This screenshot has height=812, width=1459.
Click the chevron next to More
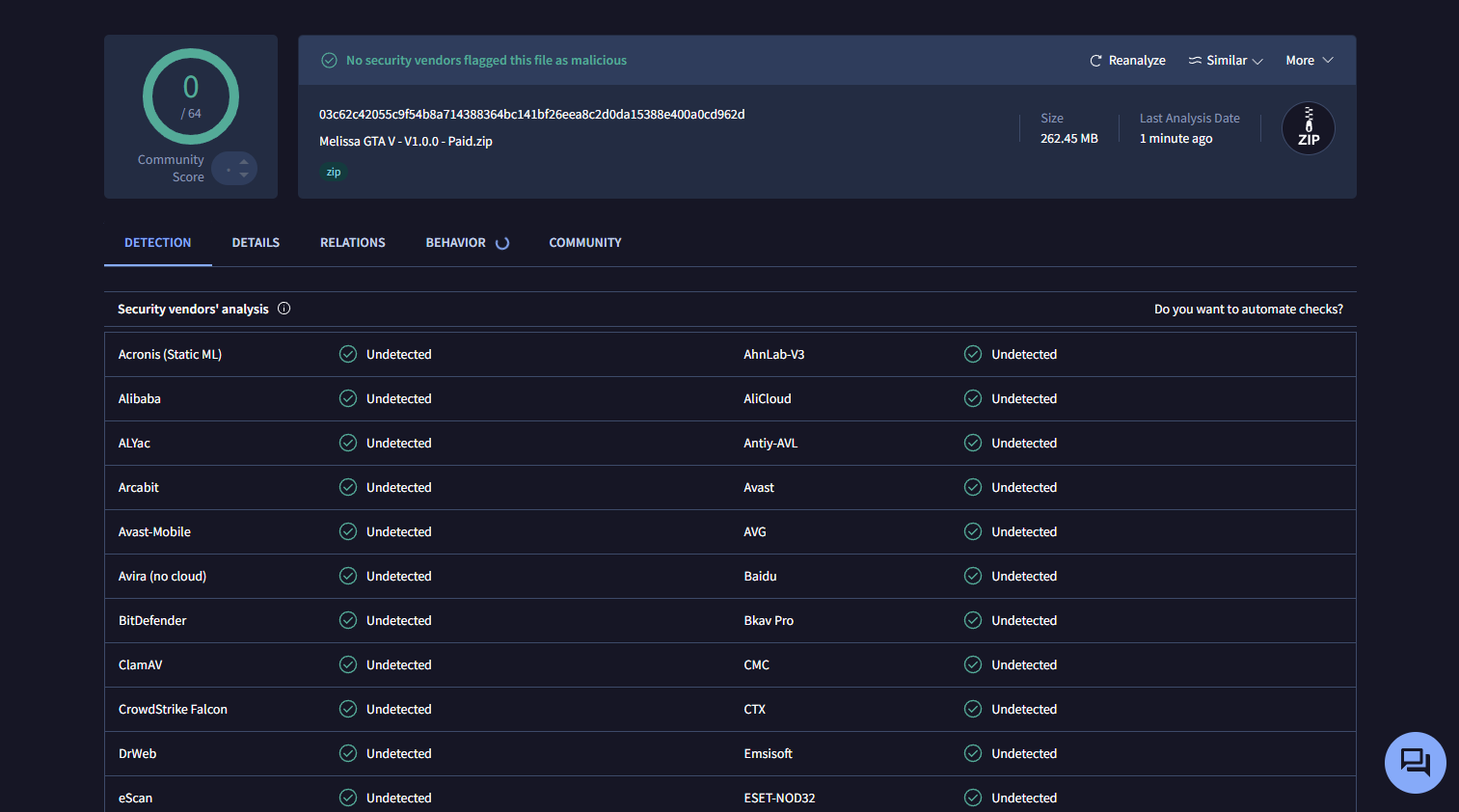point(1328,61)
